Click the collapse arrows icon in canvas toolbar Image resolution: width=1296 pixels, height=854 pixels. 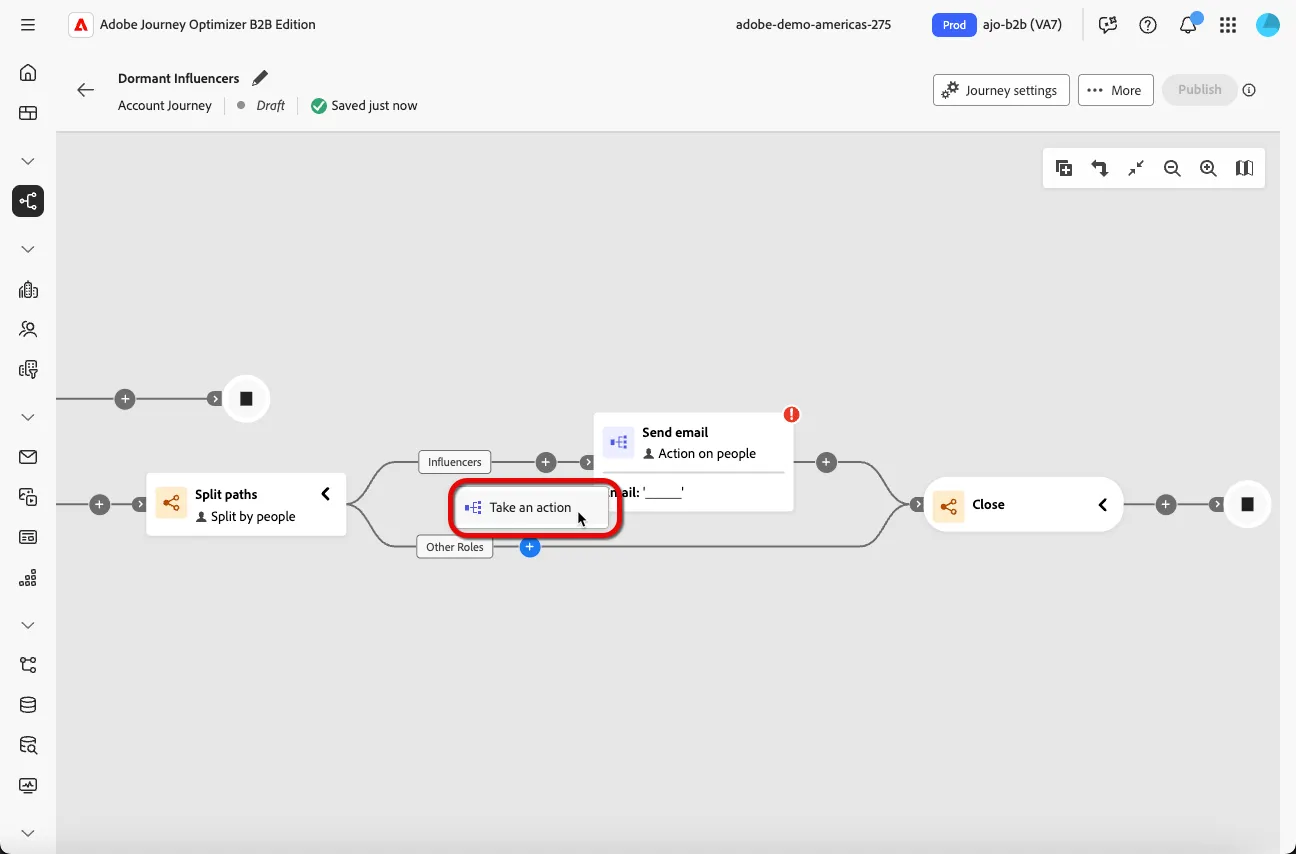click(x=1136, y=169)
